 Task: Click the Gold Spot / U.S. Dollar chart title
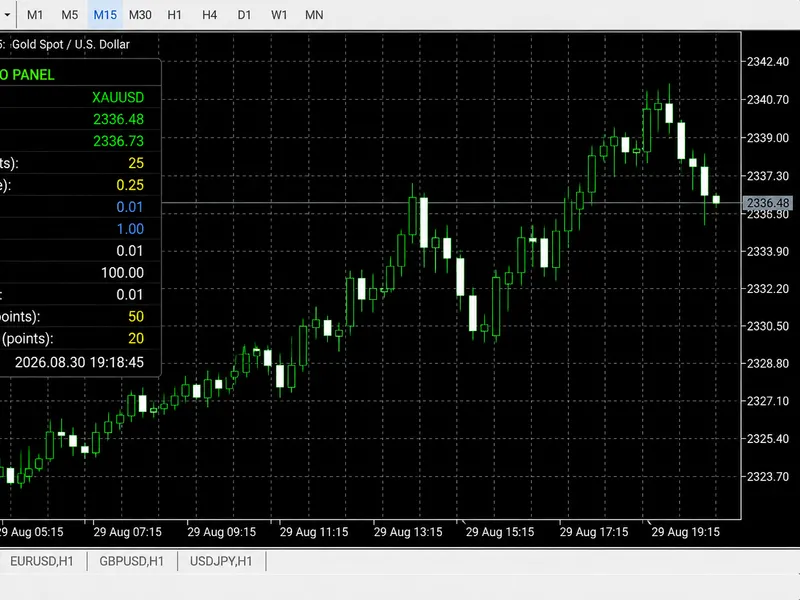(70, 44)
